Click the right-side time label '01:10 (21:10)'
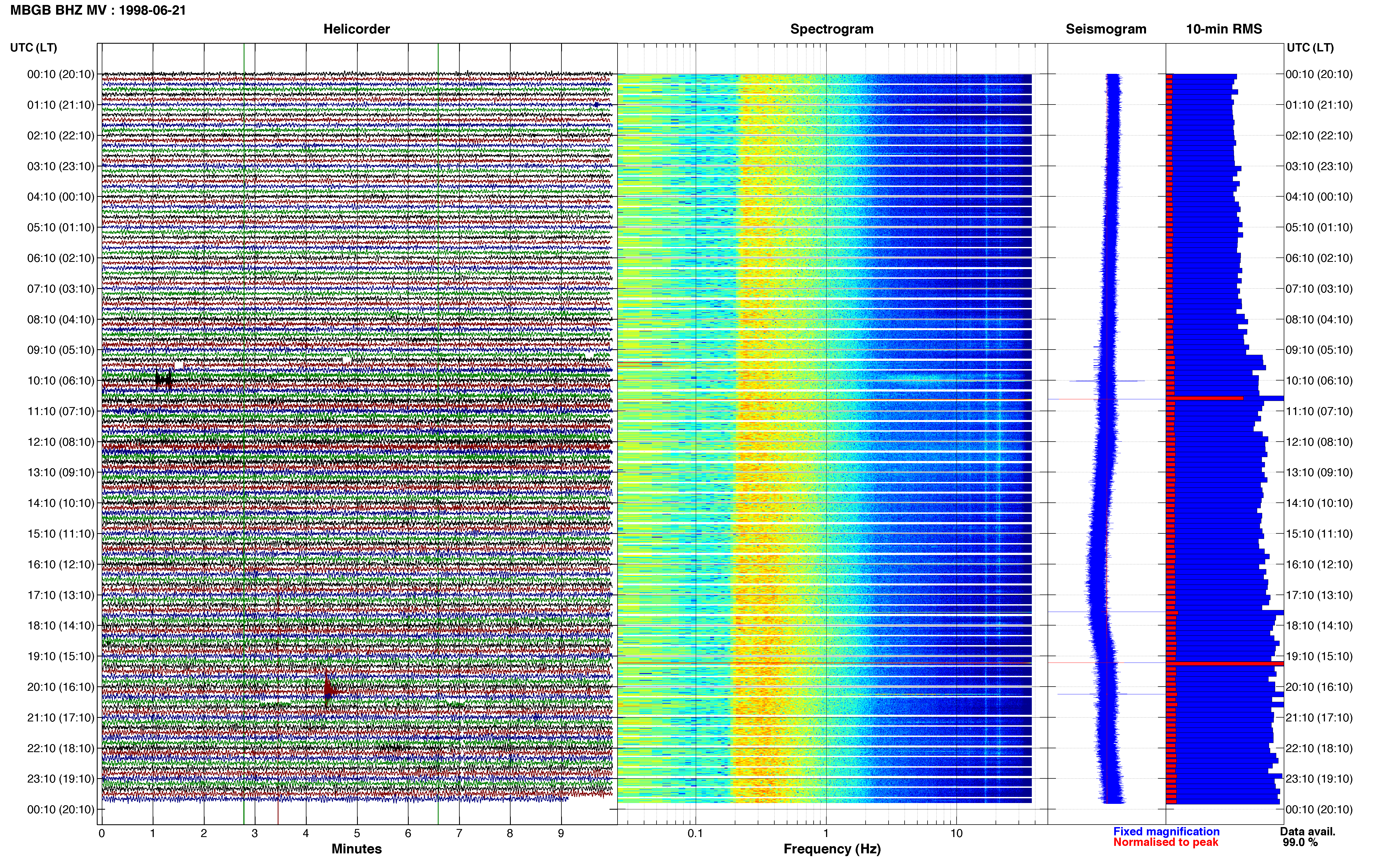 point(1319,105)
